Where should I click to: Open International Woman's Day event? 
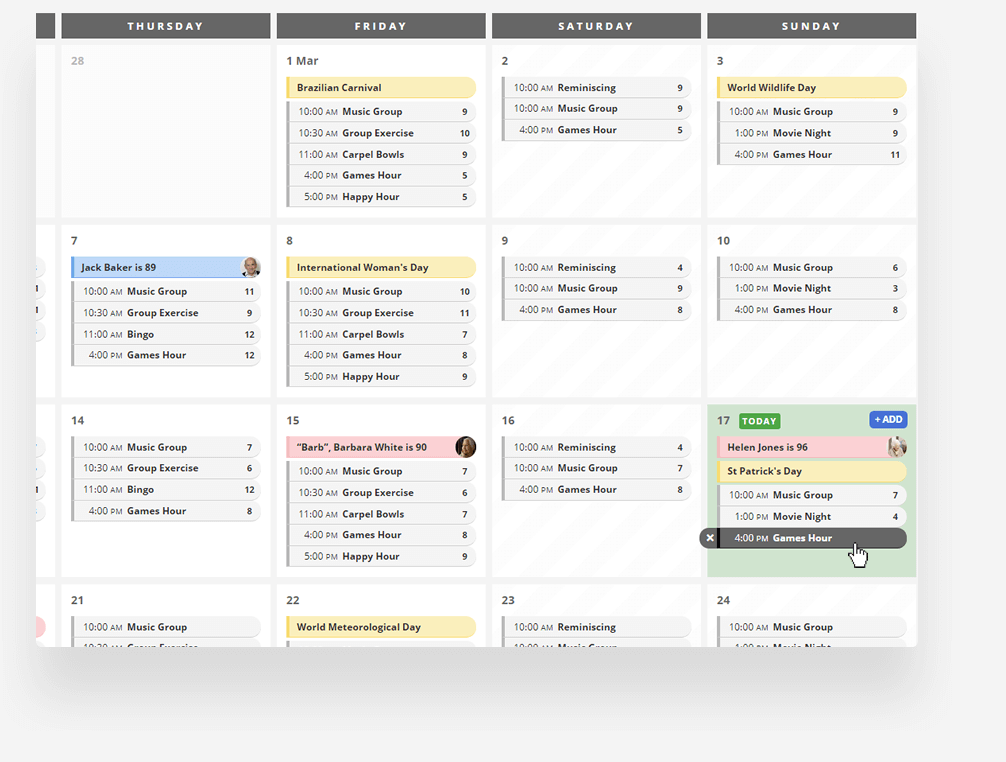click(380, 268)
